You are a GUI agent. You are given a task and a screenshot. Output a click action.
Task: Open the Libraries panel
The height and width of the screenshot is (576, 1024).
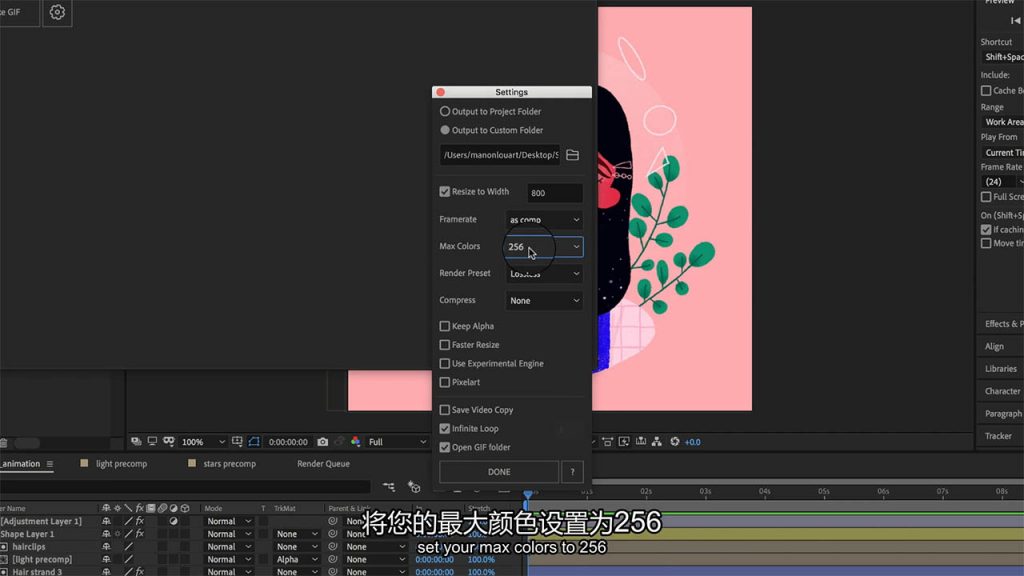click(x=1000, y=369)
